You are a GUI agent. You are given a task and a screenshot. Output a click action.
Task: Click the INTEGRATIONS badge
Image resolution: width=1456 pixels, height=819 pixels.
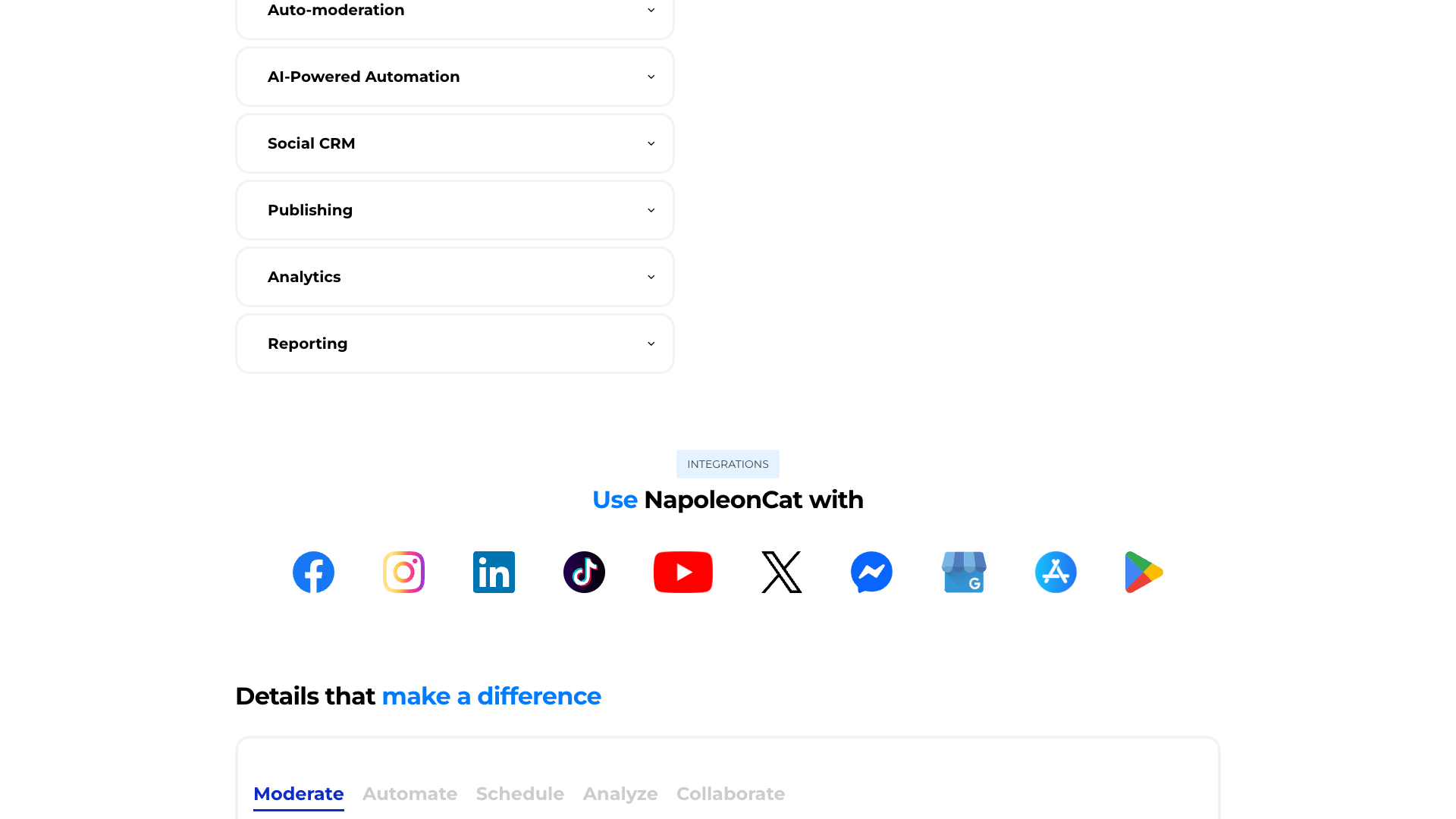click(727, 463)
